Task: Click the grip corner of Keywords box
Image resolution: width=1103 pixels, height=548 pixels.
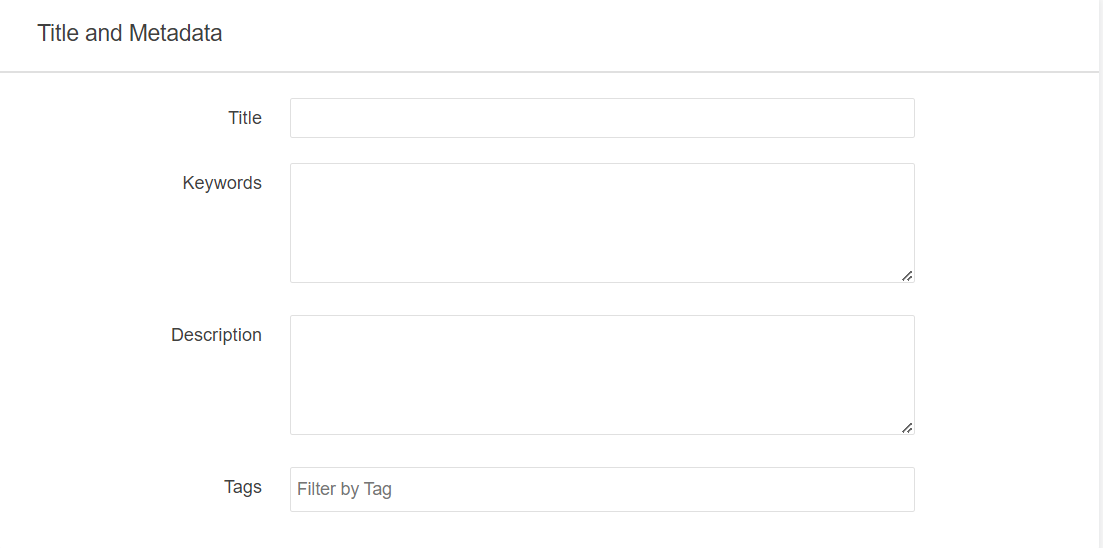Action: coord(907,276)
